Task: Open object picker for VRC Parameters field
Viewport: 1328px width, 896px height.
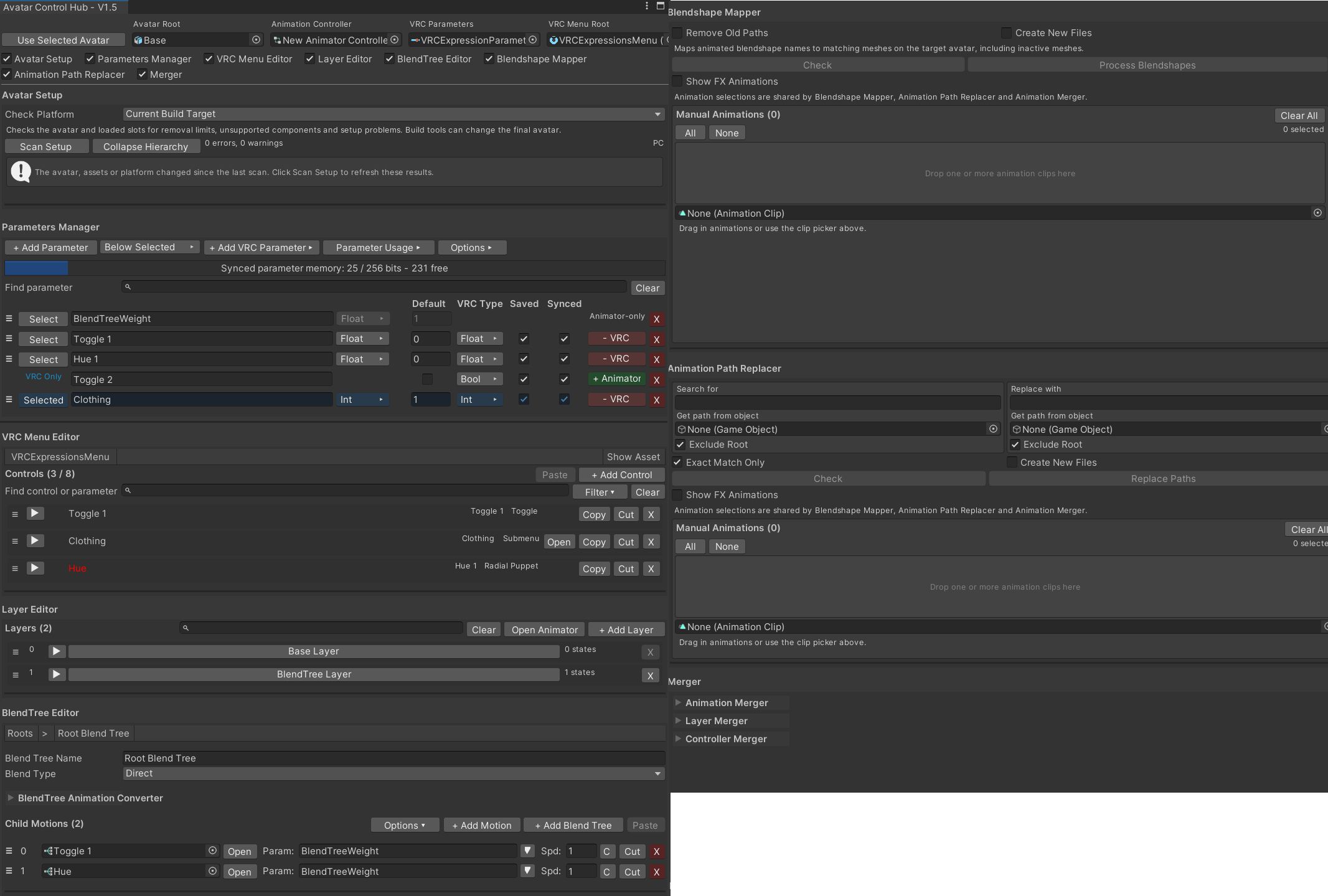Action: pos(532,40)
